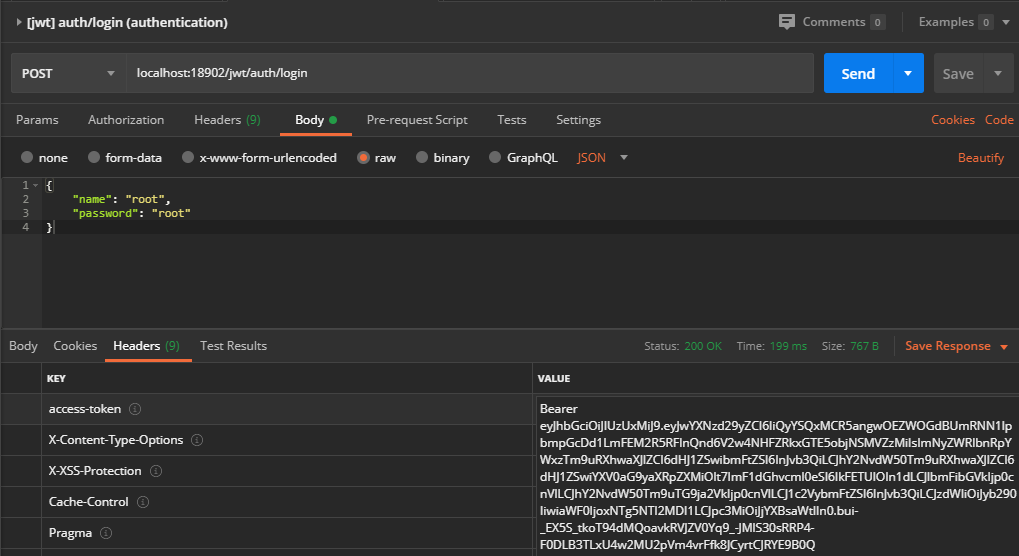Collapse JSON body at line 1 fold arrow
Image resolution: width=1019 pixels, height=556 pixels.
[x=36, y=185]
